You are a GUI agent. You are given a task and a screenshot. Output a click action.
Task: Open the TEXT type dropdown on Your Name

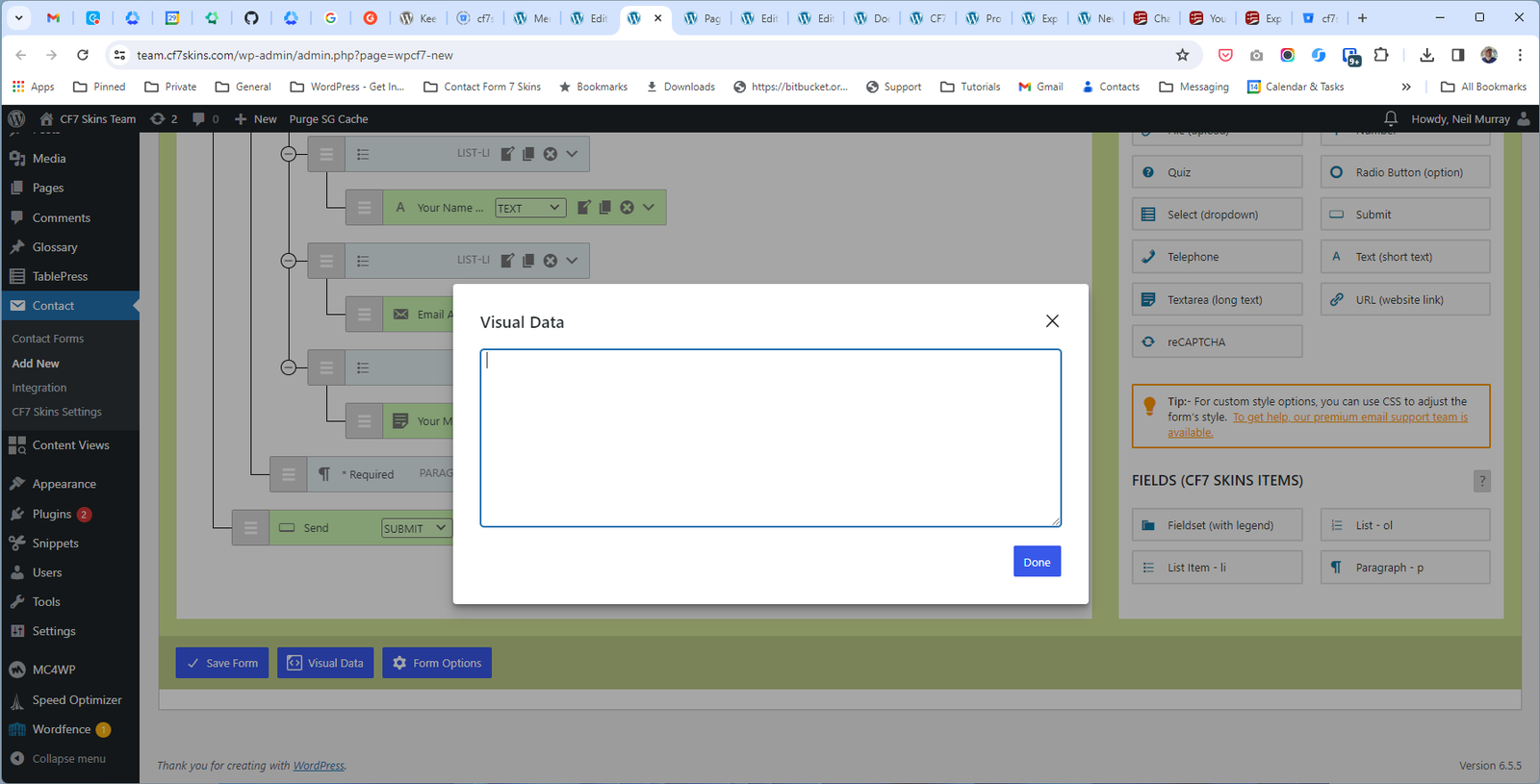coord(530,208)
